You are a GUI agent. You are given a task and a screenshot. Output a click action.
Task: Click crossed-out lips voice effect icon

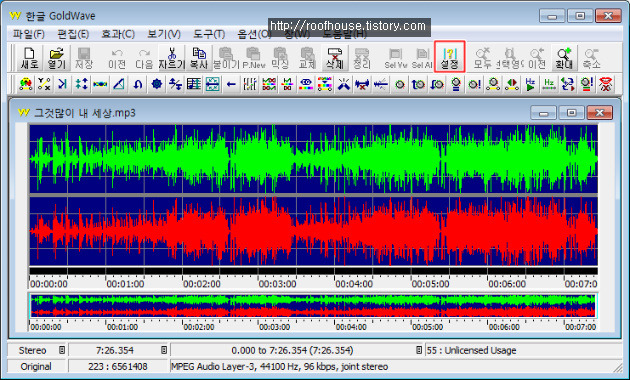tap(605, 84)
